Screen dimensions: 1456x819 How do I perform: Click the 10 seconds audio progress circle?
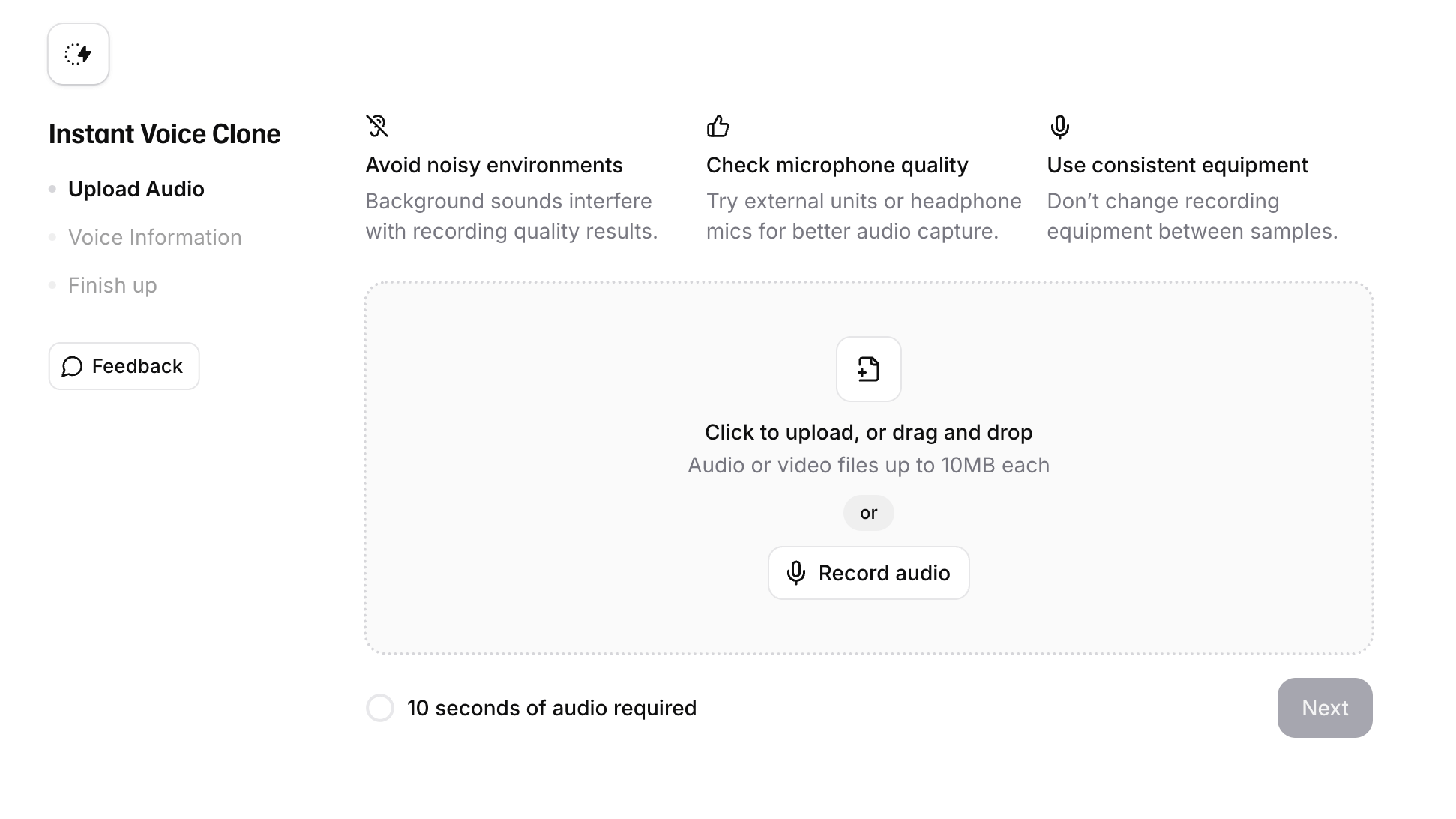[380, 708]
